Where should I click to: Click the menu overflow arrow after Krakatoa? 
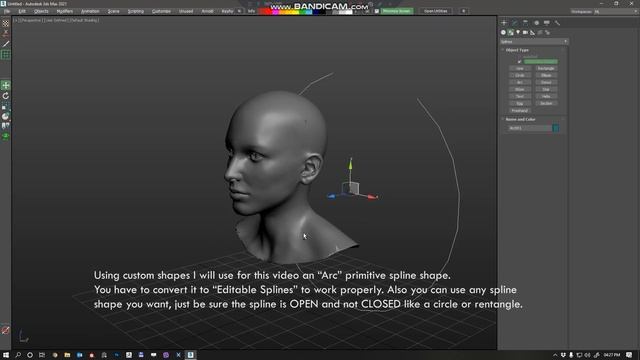tap(240, 11)
